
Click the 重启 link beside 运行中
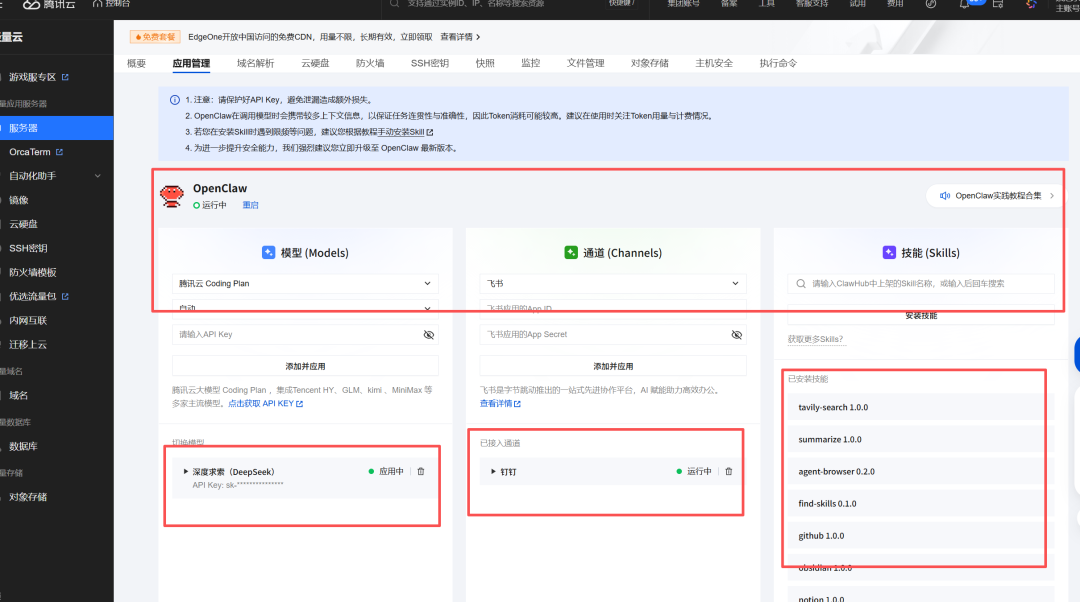pyautogui.click(x=250, y=205)
